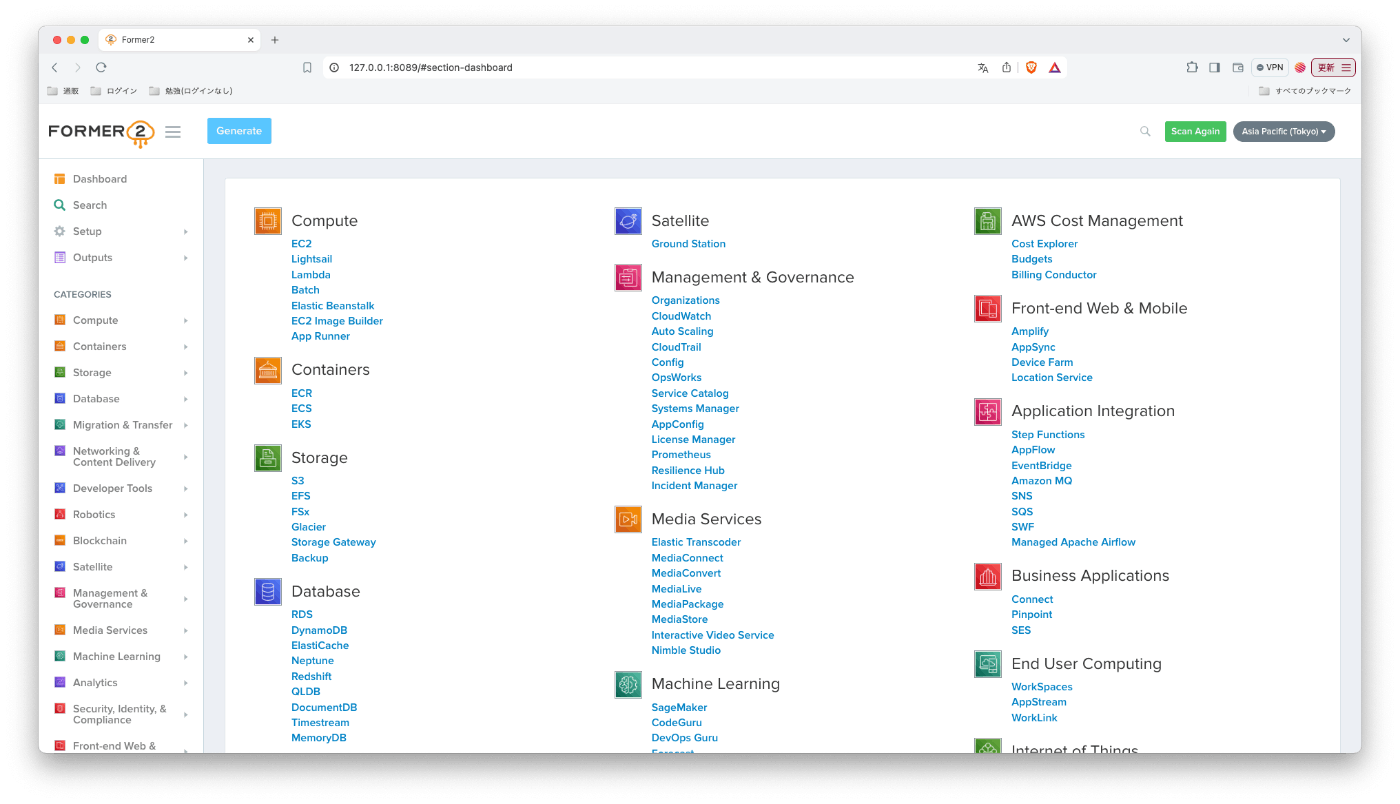
Task: Open the すべてのブックマーク folder
Action: click(x=1305, y=91)
